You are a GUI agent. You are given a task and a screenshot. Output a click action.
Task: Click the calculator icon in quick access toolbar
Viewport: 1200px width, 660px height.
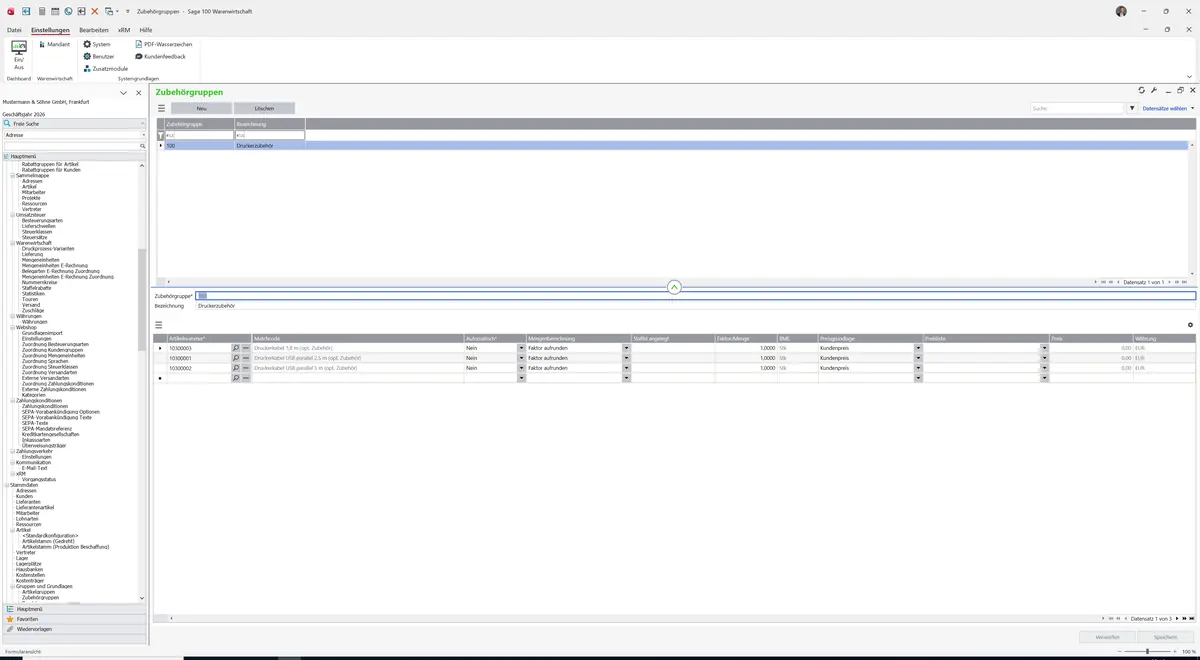pyautogui.click(x=41, y=11)
